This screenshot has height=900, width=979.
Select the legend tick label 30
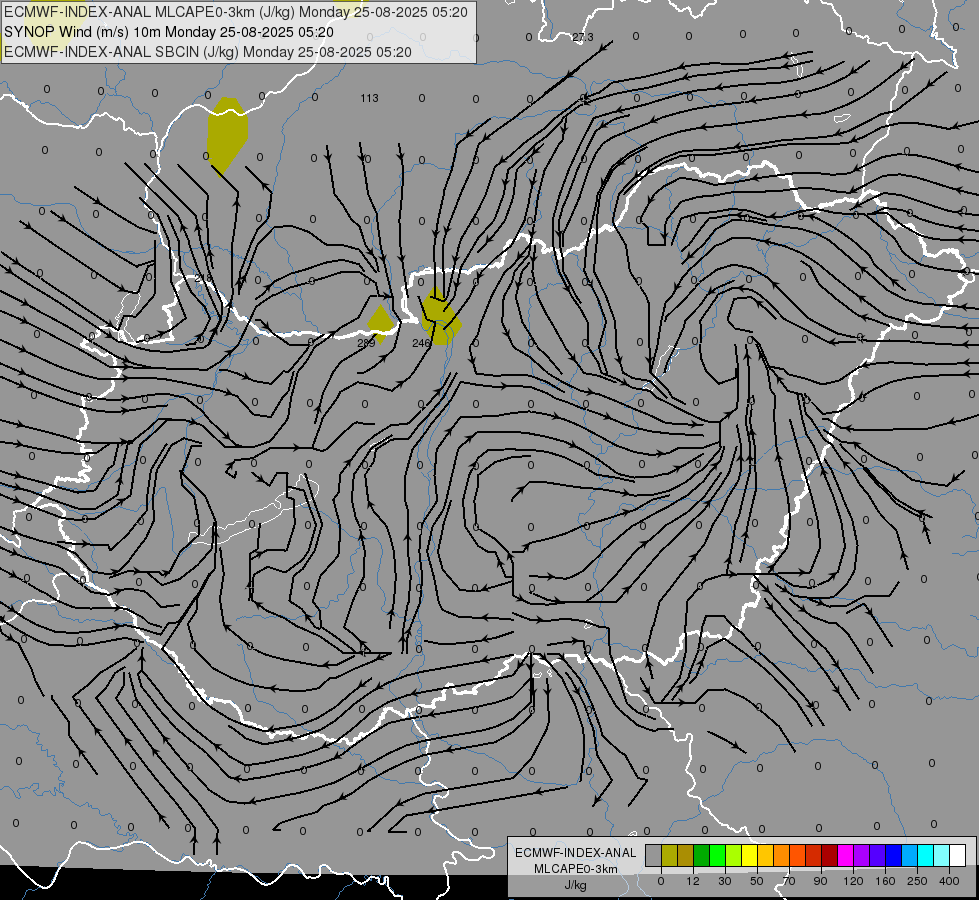[725, 881]
